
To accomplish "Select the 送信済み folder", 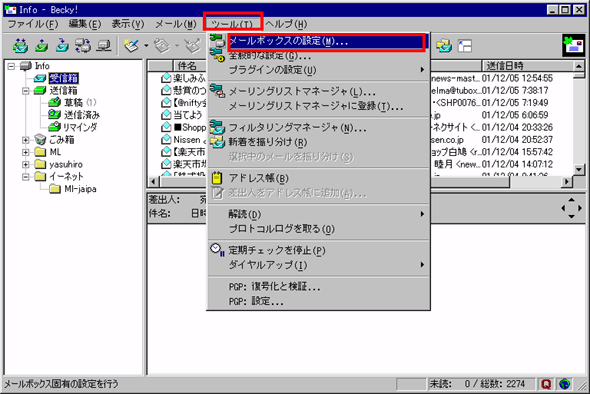I will click(82, 115).
